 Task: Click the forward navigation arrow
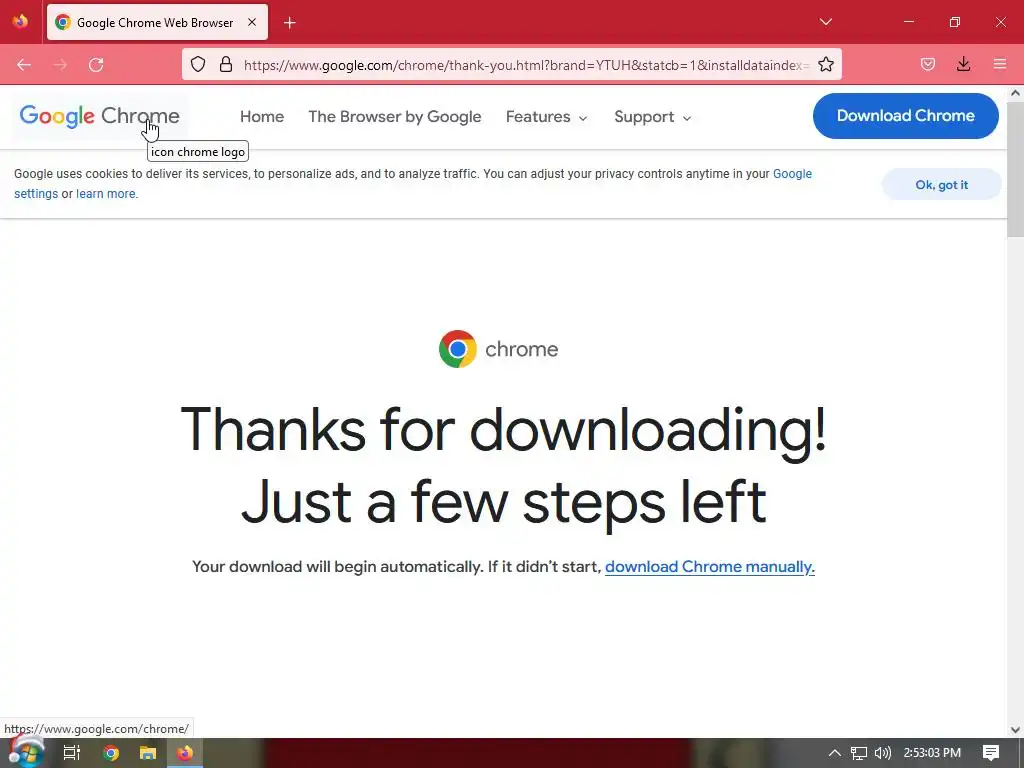(60, 65)
